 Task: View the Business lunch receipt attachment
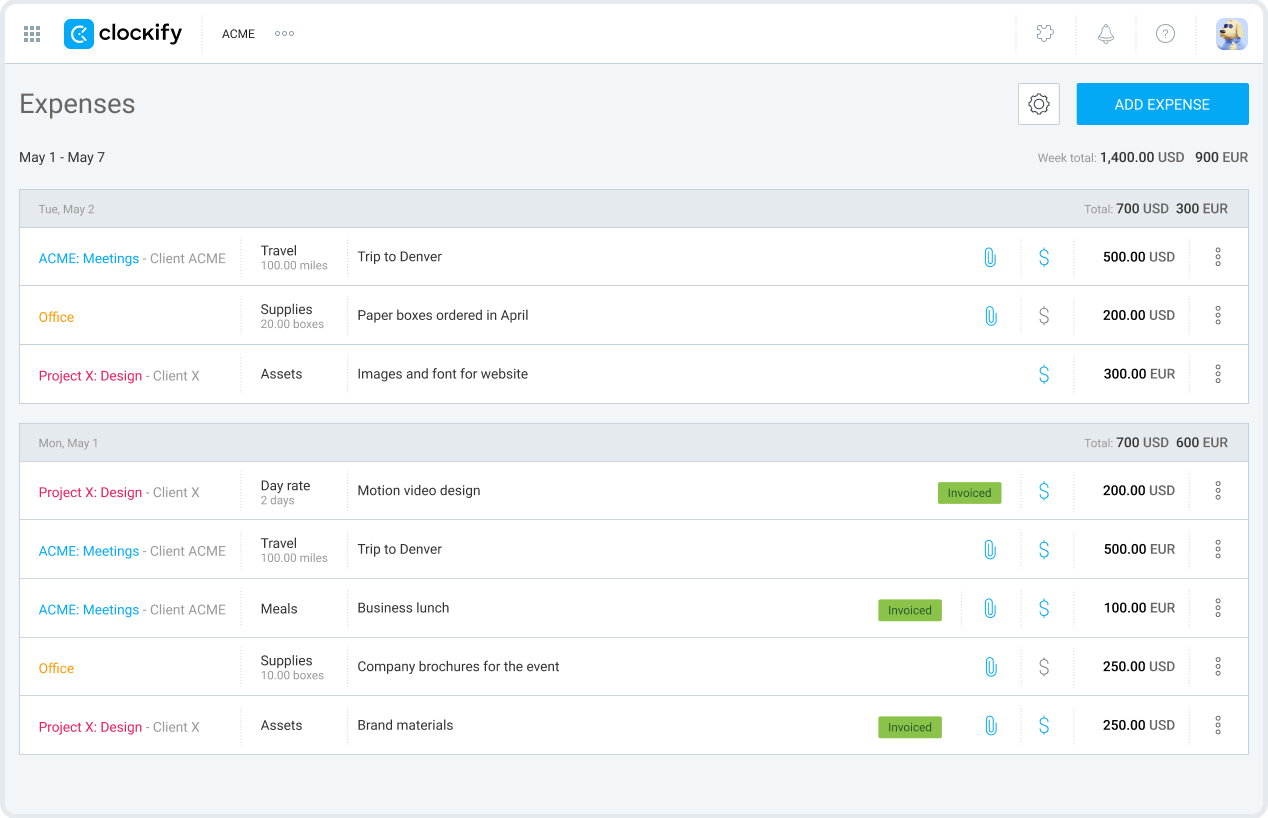(990, 608)
